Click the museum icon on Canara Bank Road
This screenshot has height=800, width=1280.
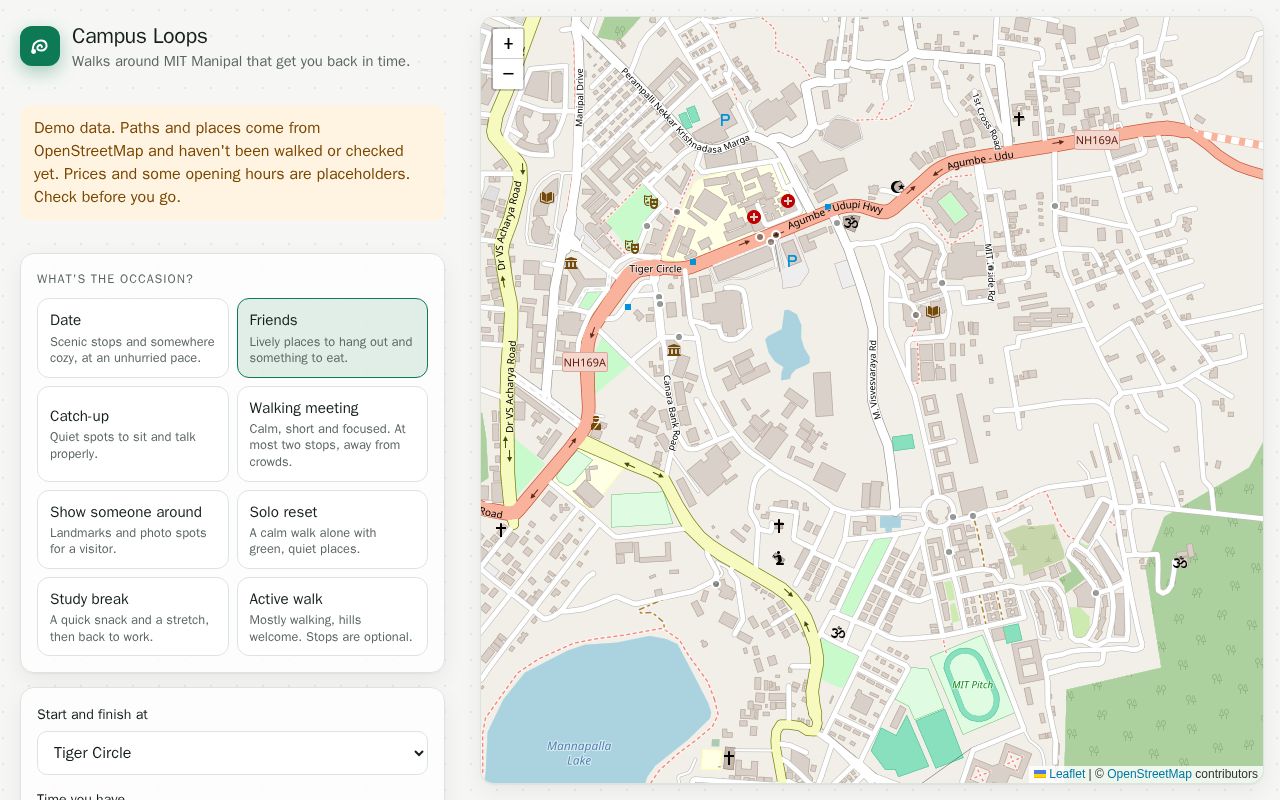(673, 350)
